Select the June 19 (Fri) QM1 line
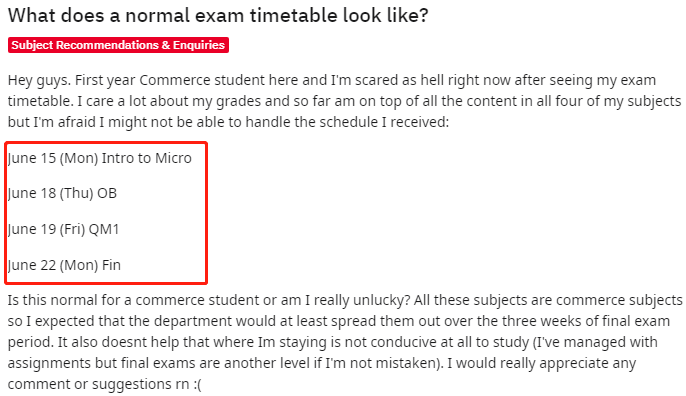Screen dimensions: 686x396 pyautogui.click(x=63, y=229)
